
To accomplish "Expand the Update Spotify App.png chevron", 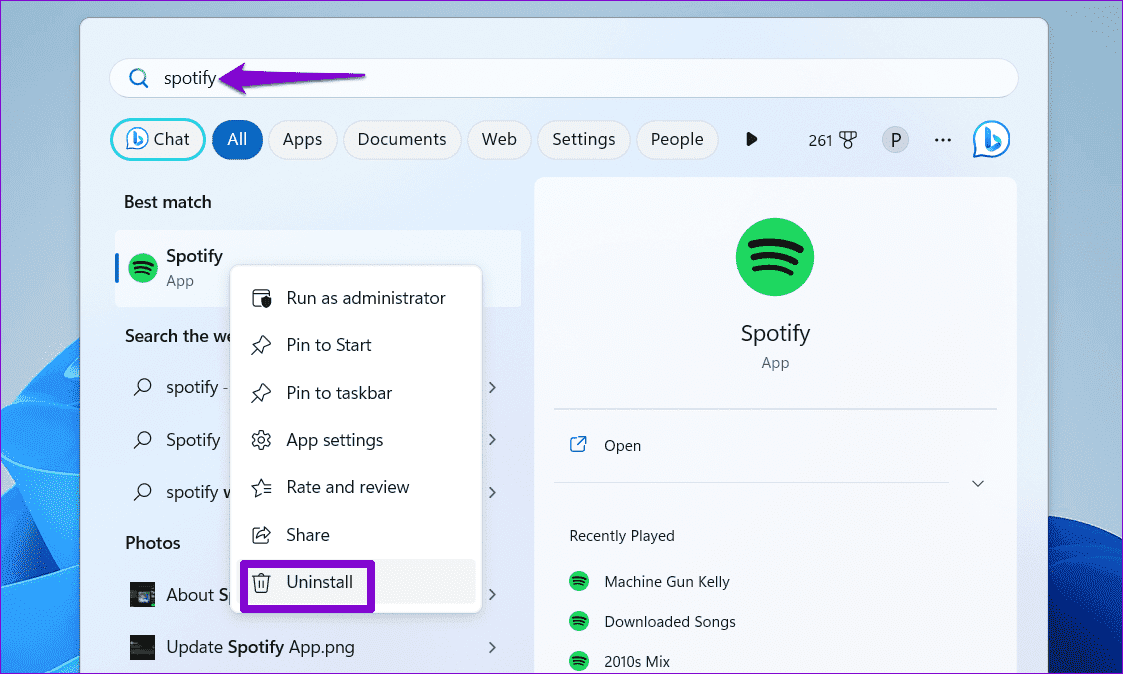I will tap(492, 647).
